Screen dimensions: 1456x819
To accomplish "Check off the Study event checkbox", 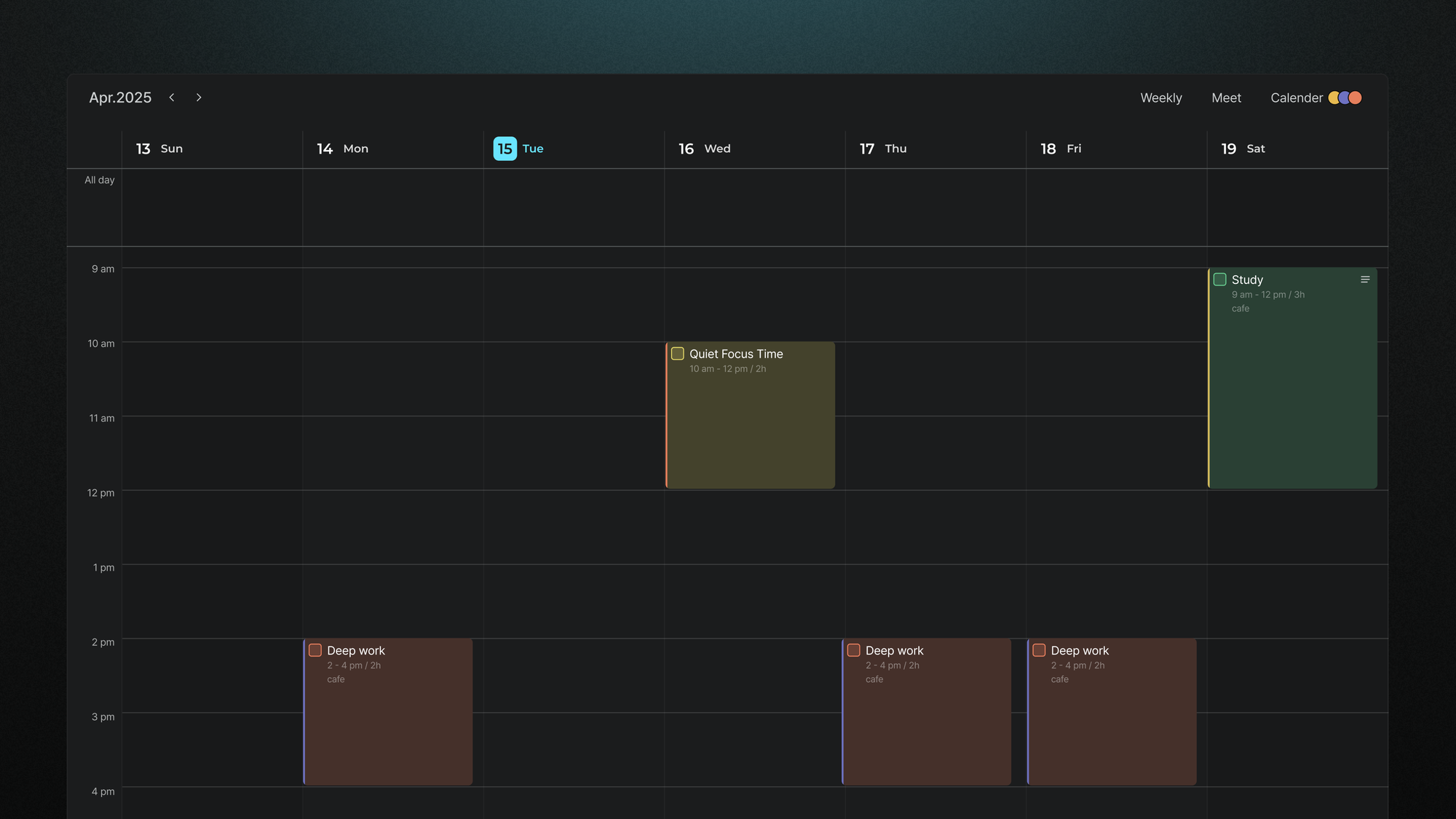I will (1220, 280).
